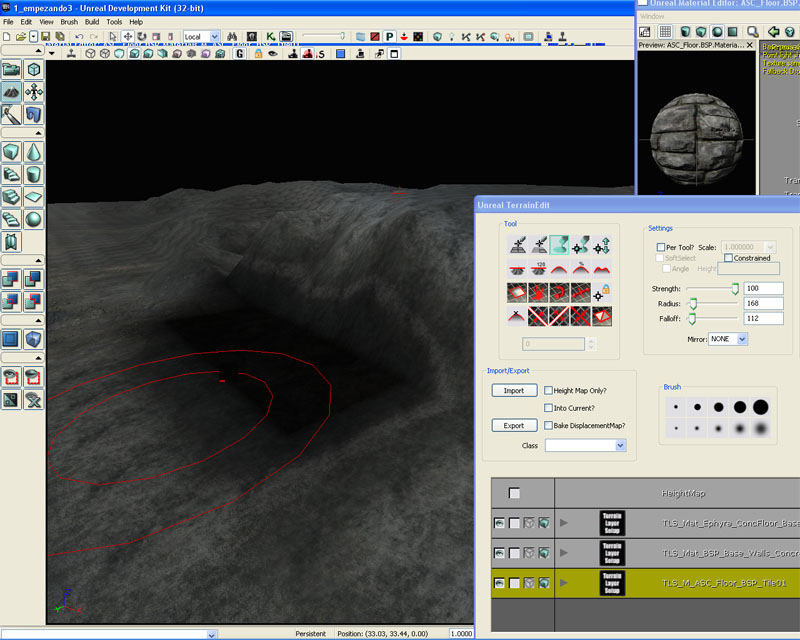Open the Help menu
Image resolution: width=800 pixels, height=640 pixels.
tap(136, 22)
